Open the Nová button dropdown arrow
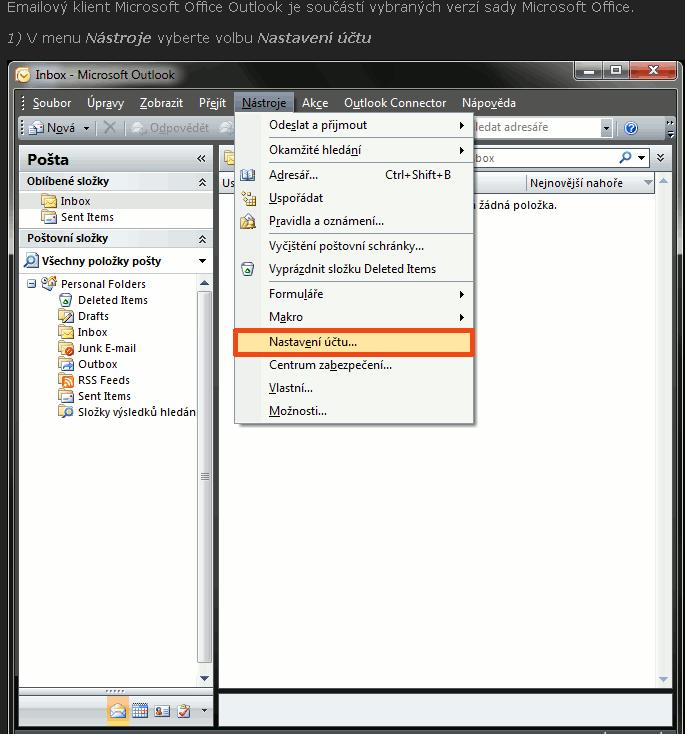The height and width of the screenshot is (734, 685). click(x=87, y=128)
